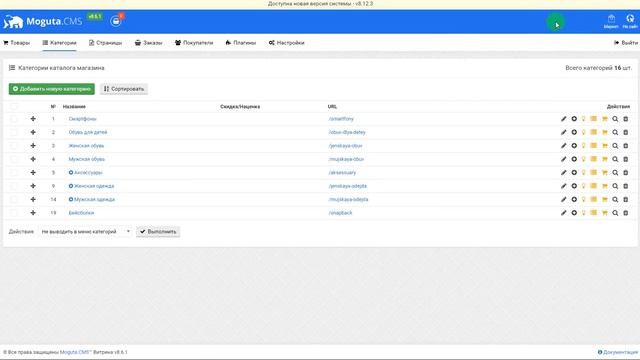The image size is (640, 360).
Task: Edit the Мужская обувь category pencil
Action: (x=563, y=159)
